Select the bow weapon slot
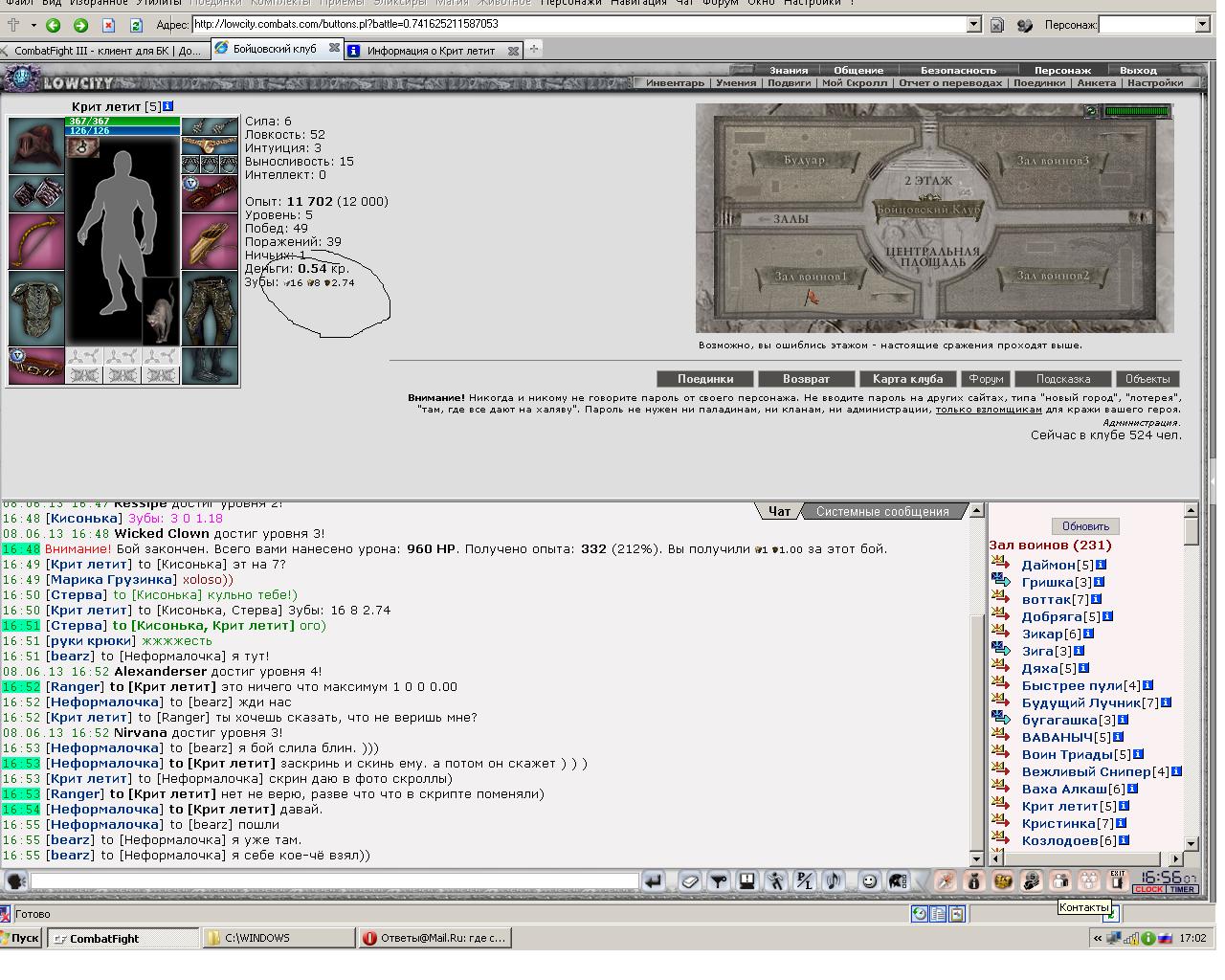 coord(36,241)
